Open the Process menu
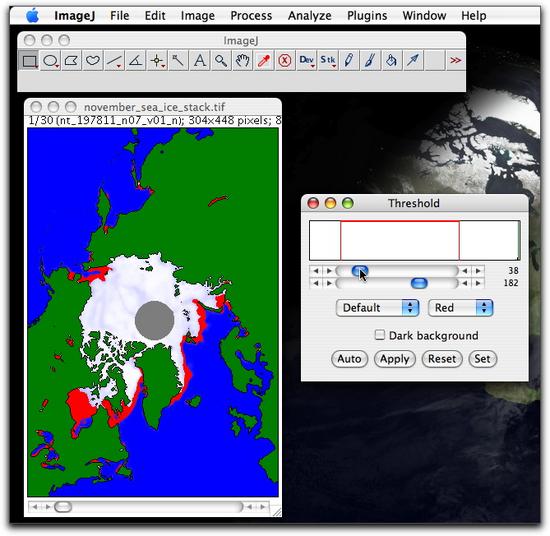550x536 pixels. [251, 16]
